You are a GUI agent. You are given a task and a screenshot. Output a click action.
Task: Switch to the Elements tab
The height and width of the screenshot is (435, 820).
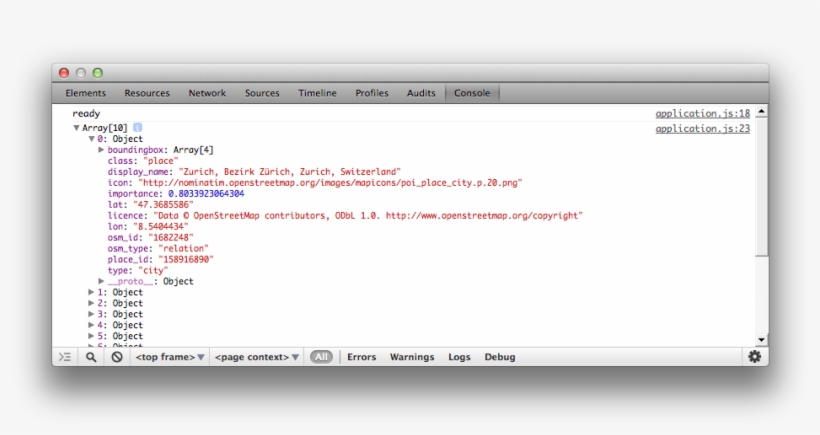coord(86,93)
